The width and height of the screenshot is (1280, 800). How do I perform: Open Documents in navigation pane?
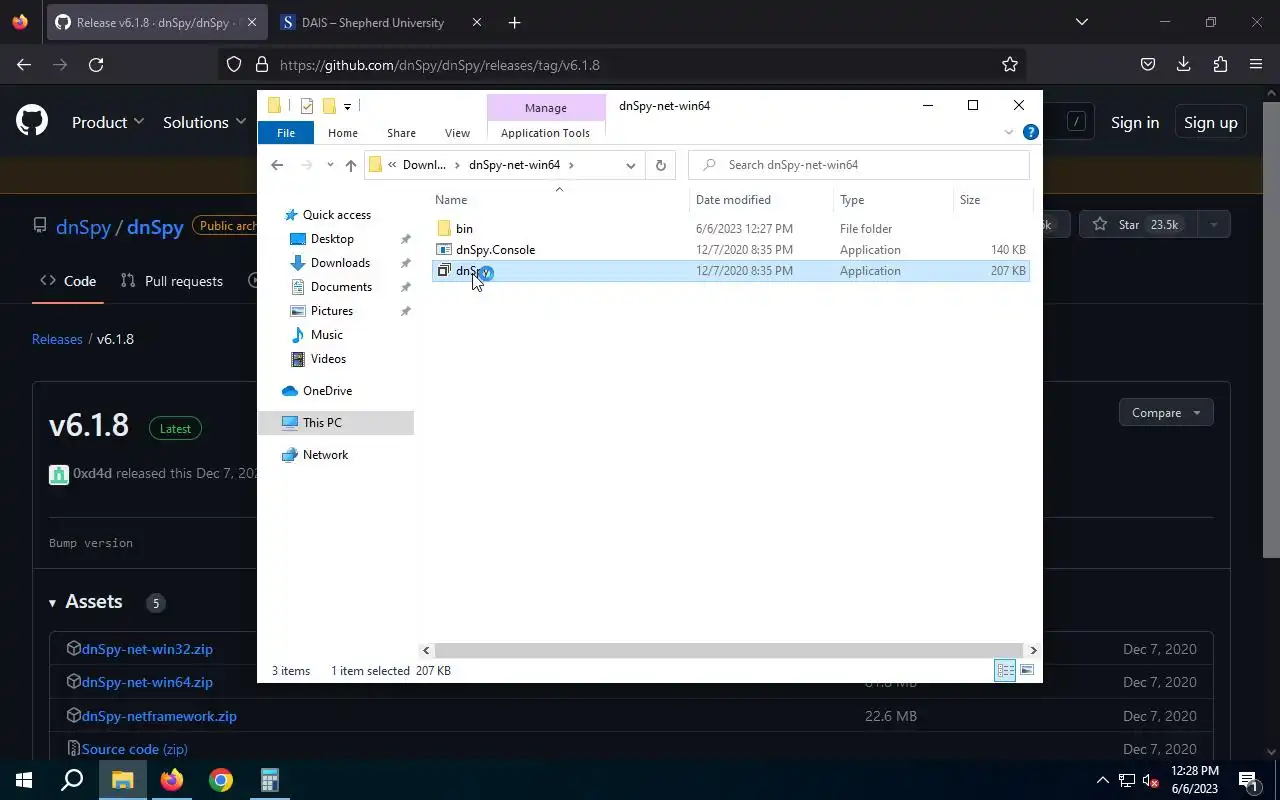click(341, 287)
